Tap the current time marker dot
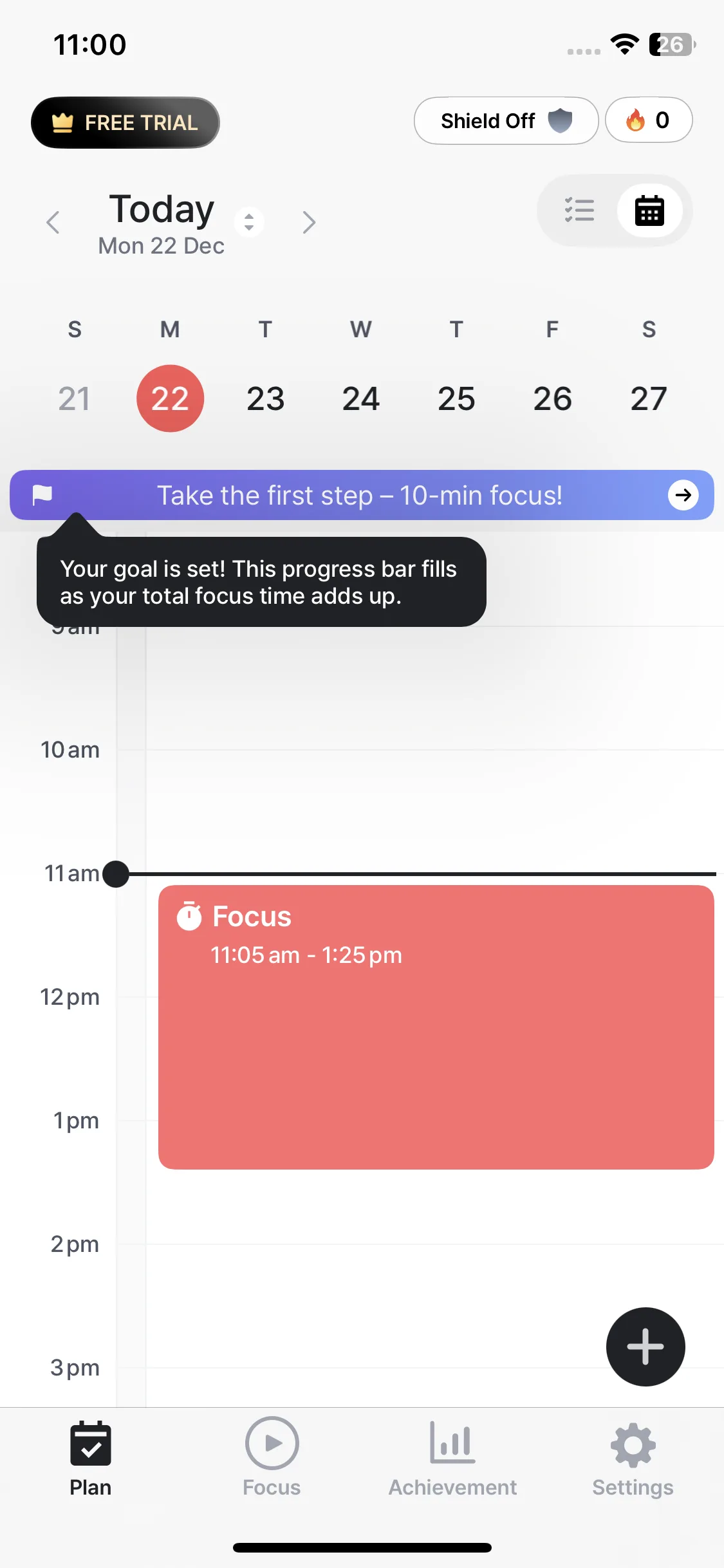The height and width of the screenshot is (1568, 724). [116, 874]
